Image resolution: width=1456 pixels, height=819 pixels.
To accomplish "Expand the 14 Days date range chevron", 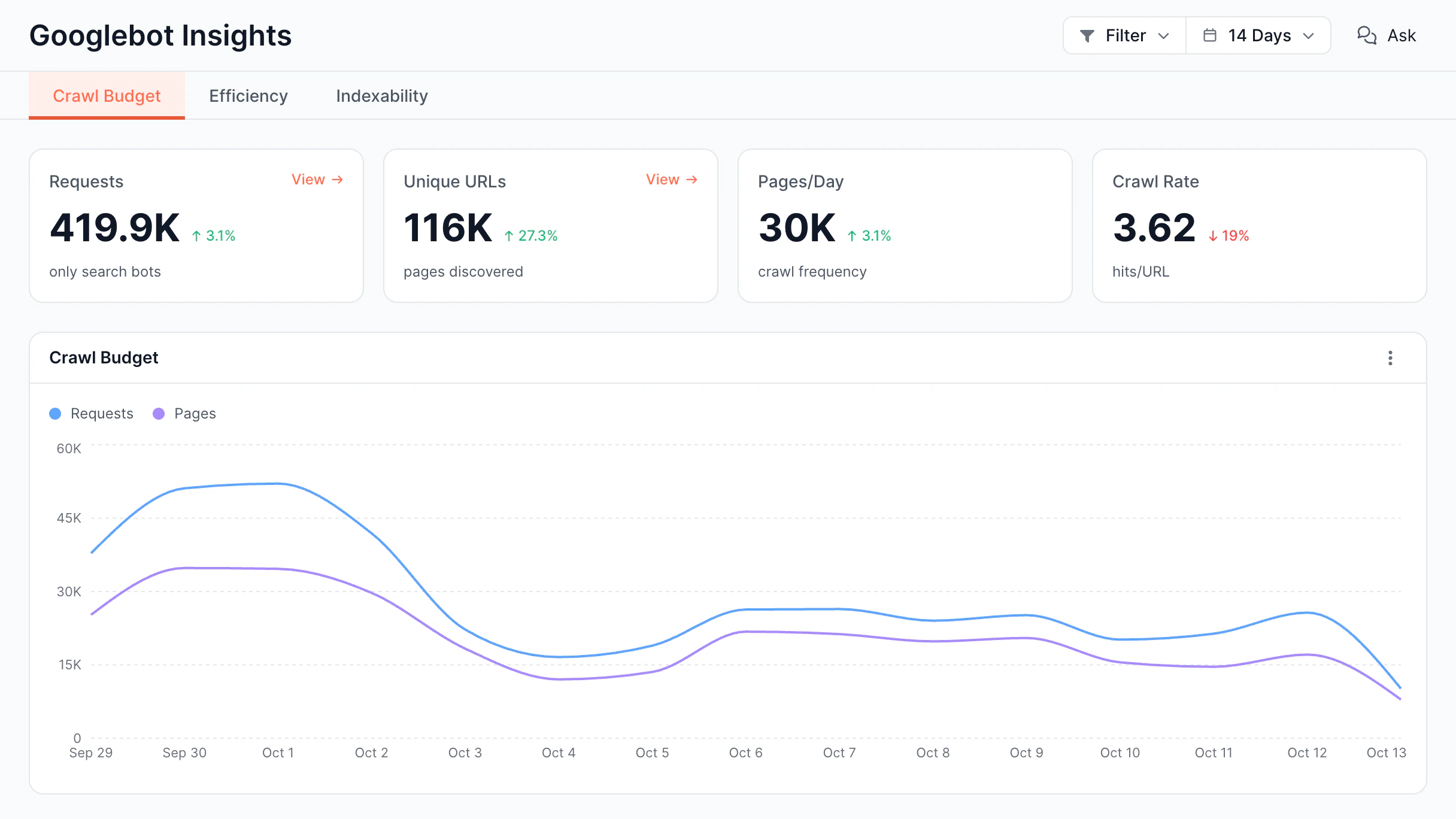I will tap(1309, 36).
